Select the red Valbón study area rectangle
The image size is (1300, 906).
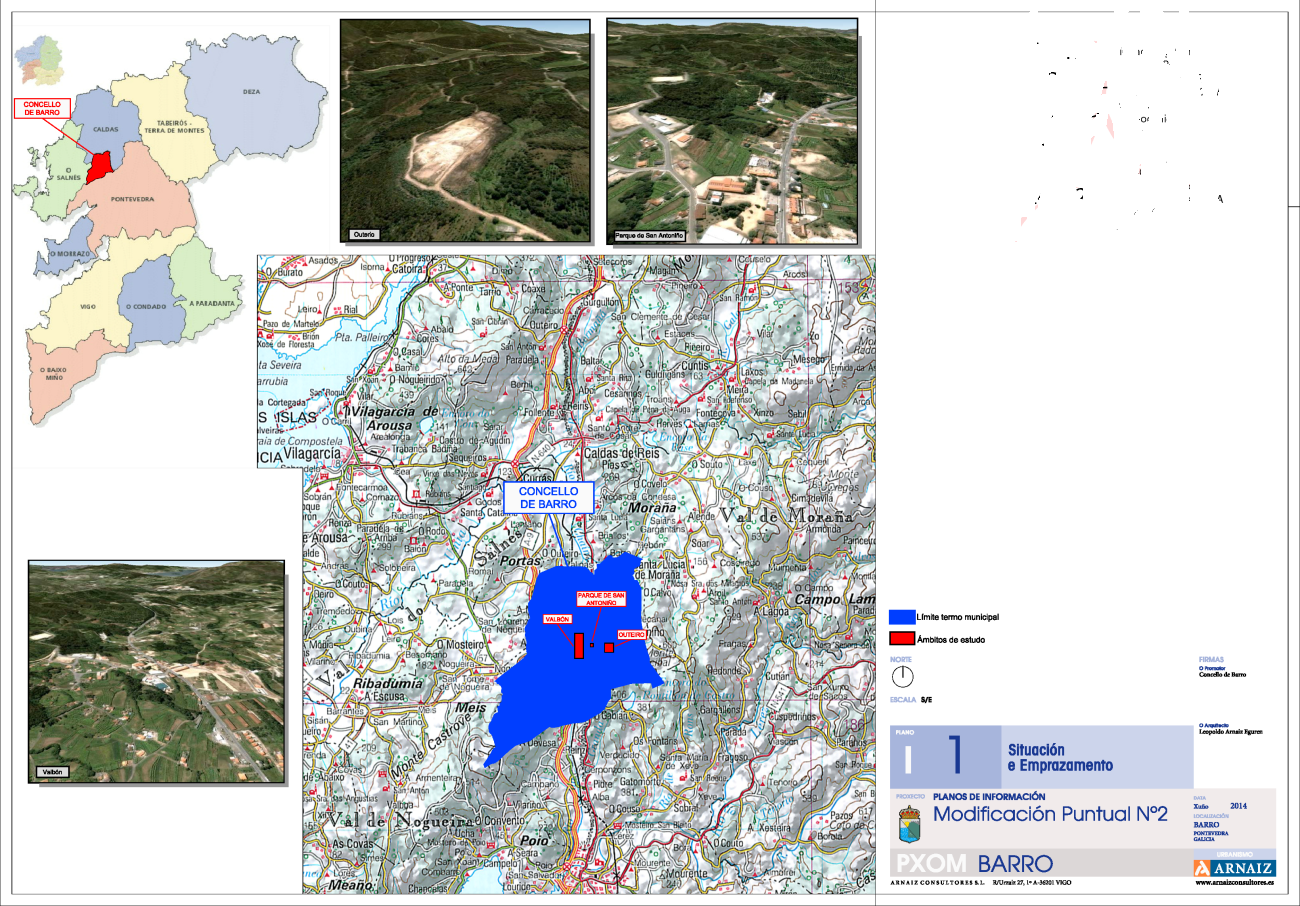click(578, 645)
